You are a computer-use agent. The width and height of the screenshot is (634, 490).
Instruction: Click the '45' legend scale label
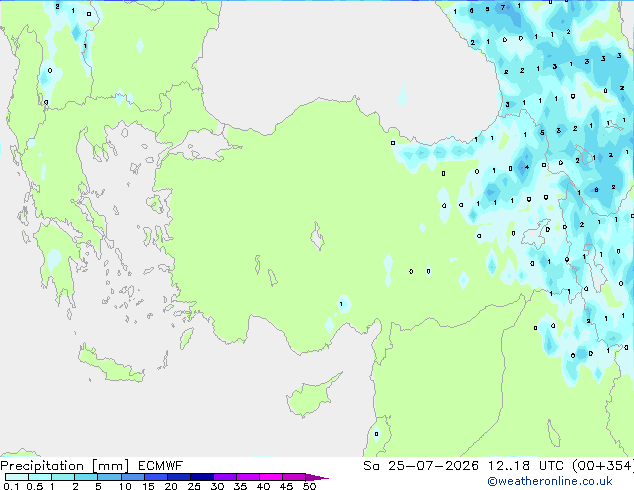coord(286,486)
